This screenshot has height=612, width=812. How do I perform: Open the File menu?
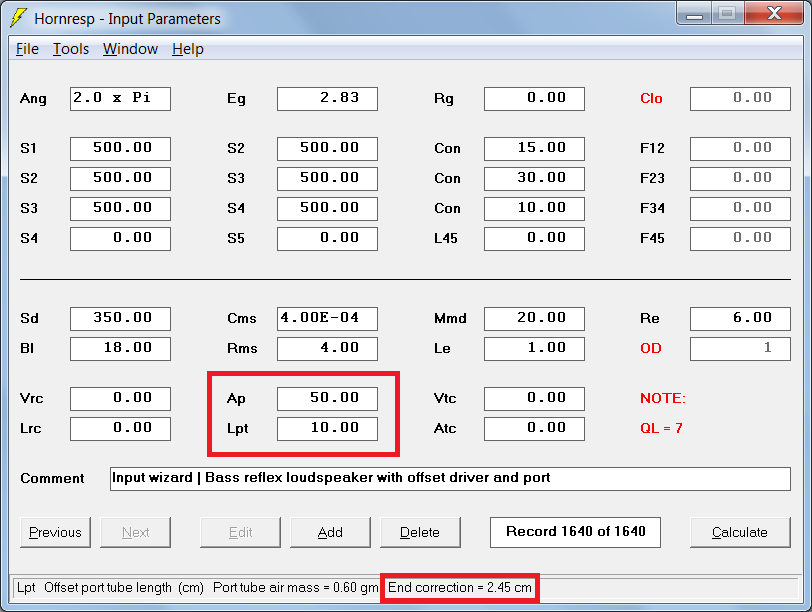click(27, 49)
